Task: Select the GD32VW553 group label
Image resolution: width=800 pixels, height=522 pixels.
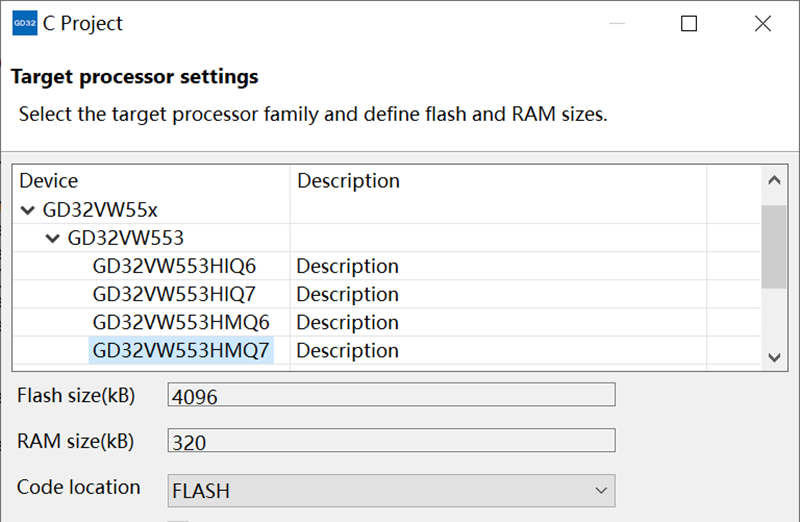Action: (x=126, y=238)
